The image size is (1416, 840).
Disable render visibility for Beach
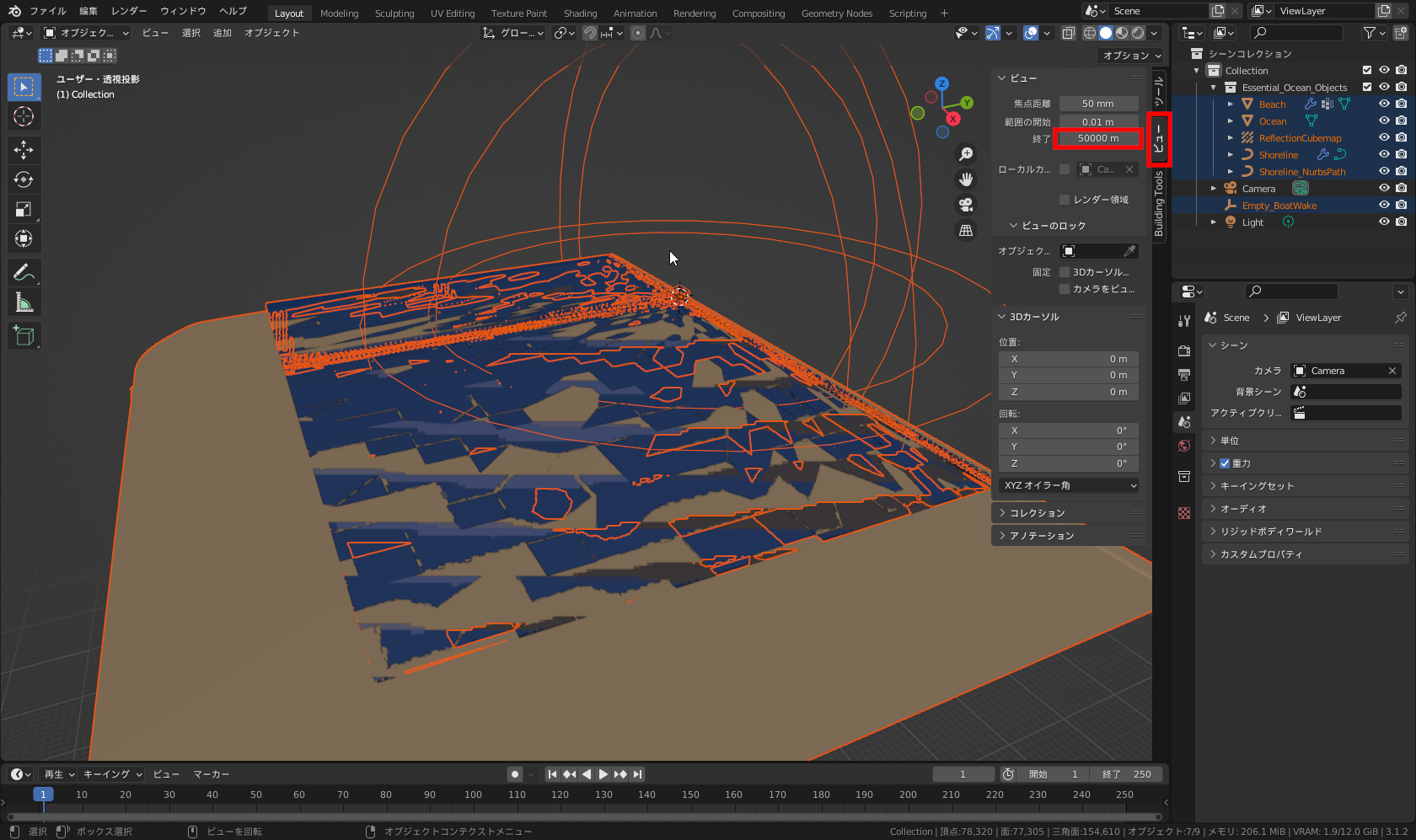point(1401,104)
